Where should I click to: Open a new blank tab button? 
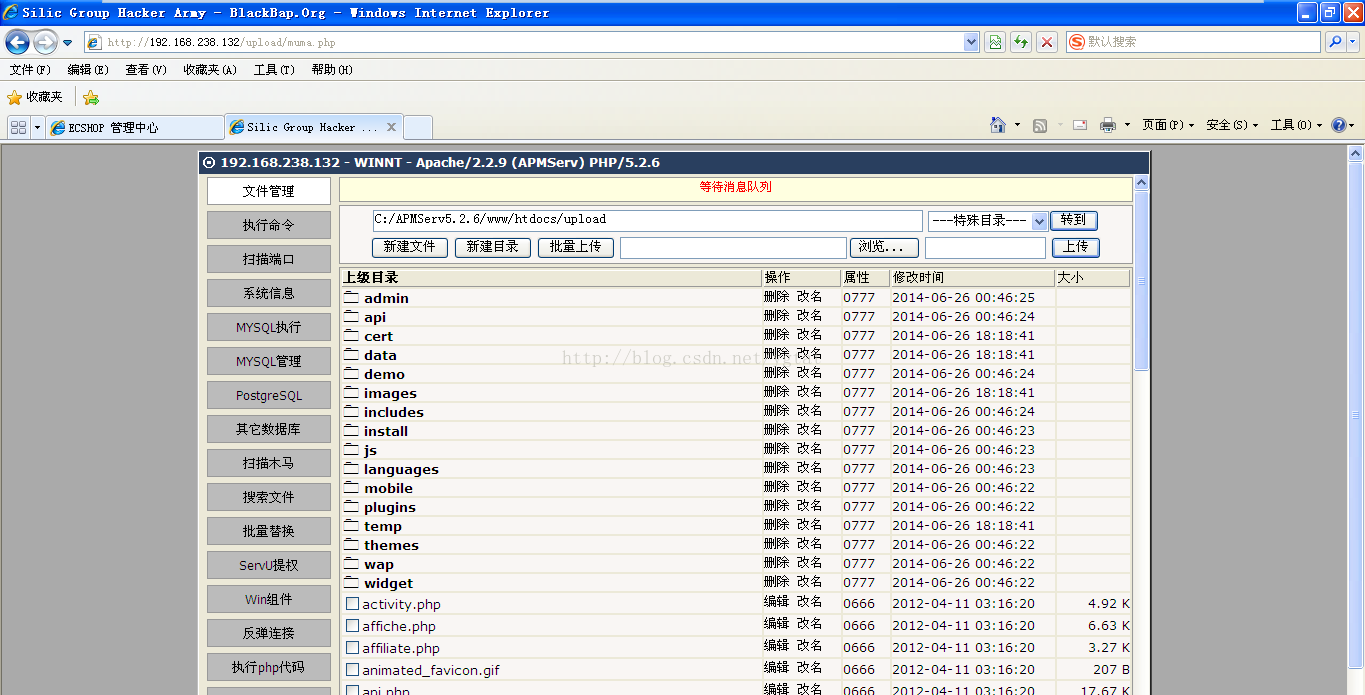point(418,127)
